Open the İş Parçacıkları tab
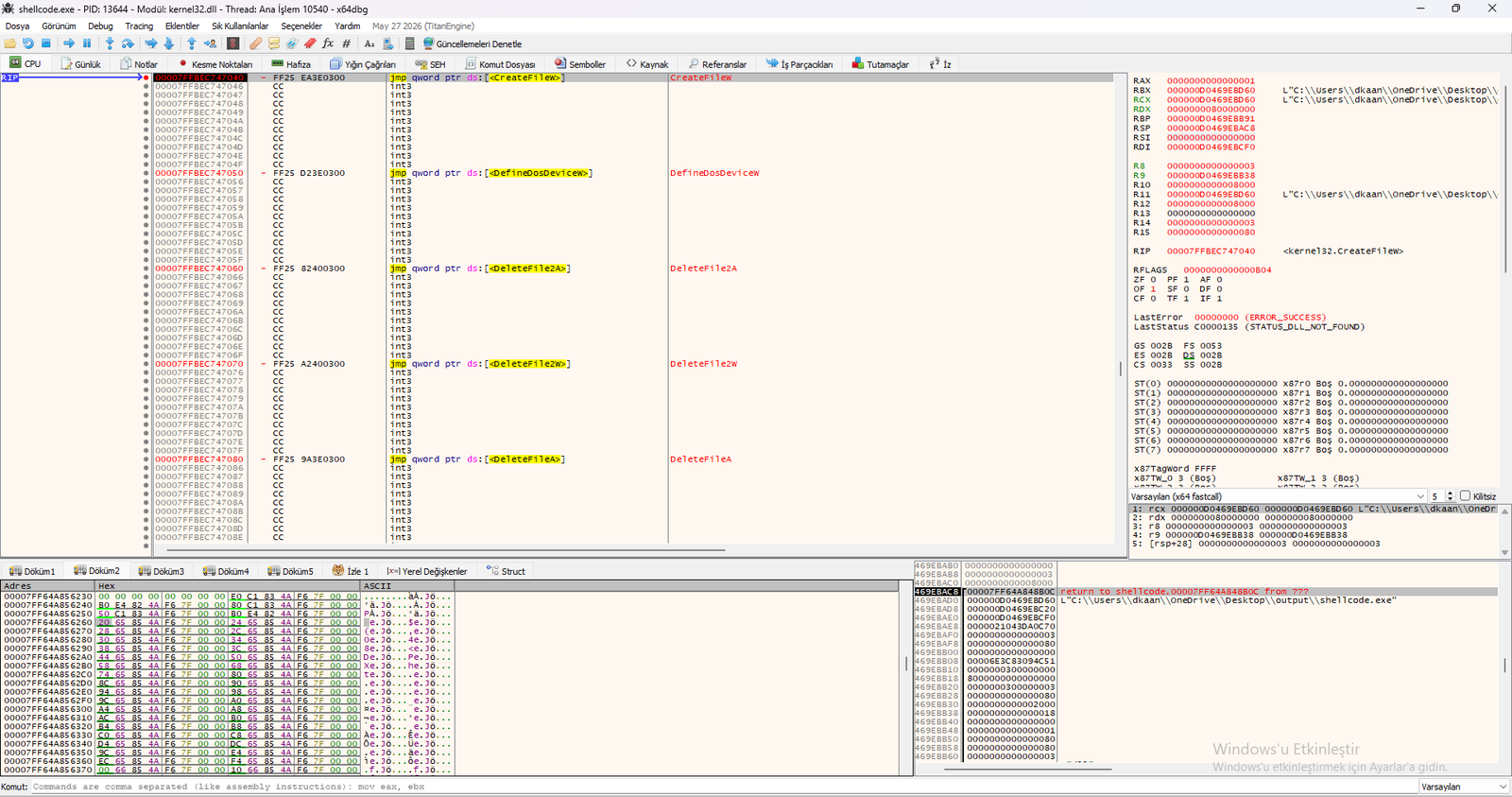This screenshot has height=797, width=1512. point(799,64)
